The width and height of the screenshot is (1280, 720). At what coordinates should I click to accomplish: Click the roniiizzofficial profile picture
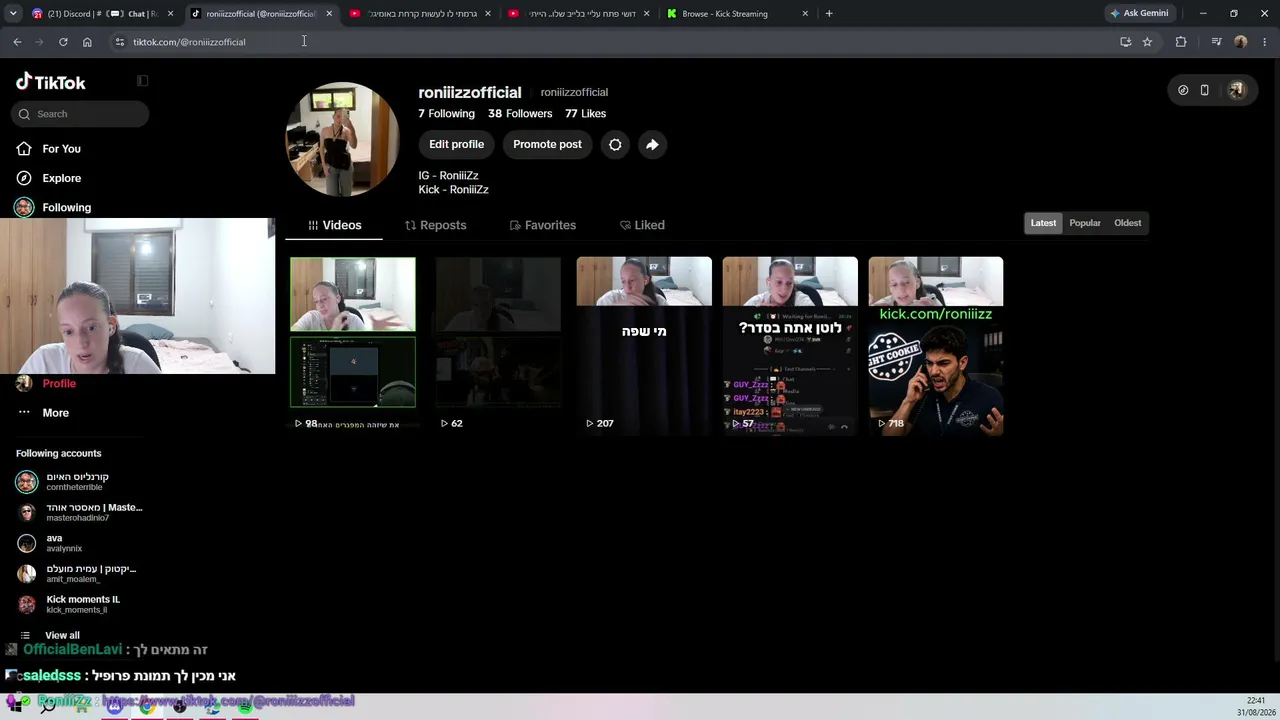[x=343, y=139]
